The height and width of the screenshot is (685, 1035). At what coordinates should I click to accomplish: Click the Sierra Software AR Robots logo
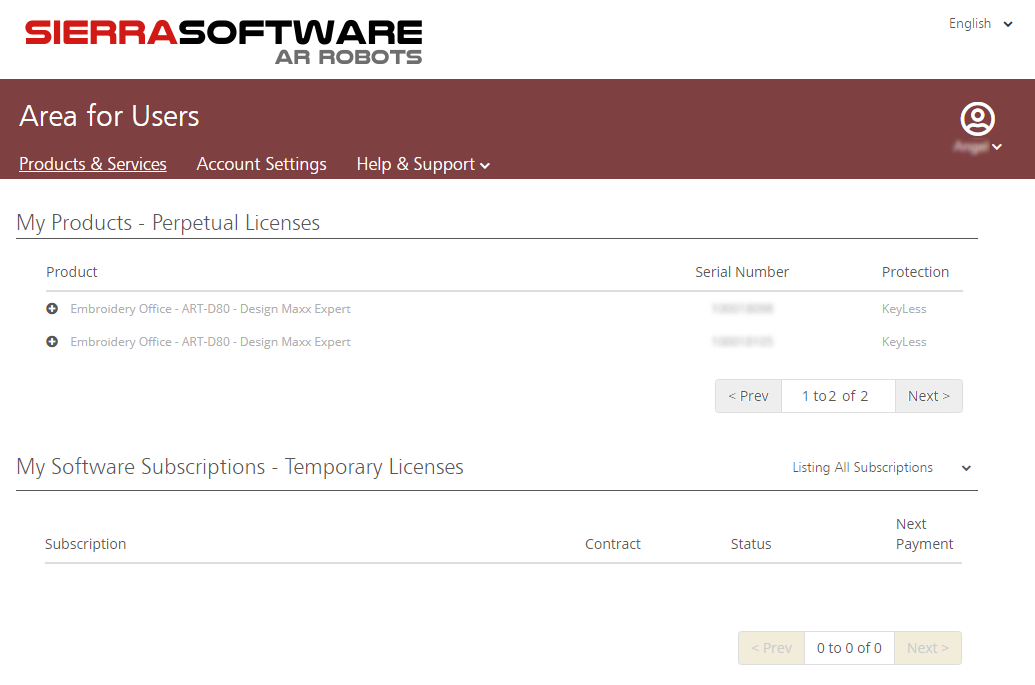(223, 41)
